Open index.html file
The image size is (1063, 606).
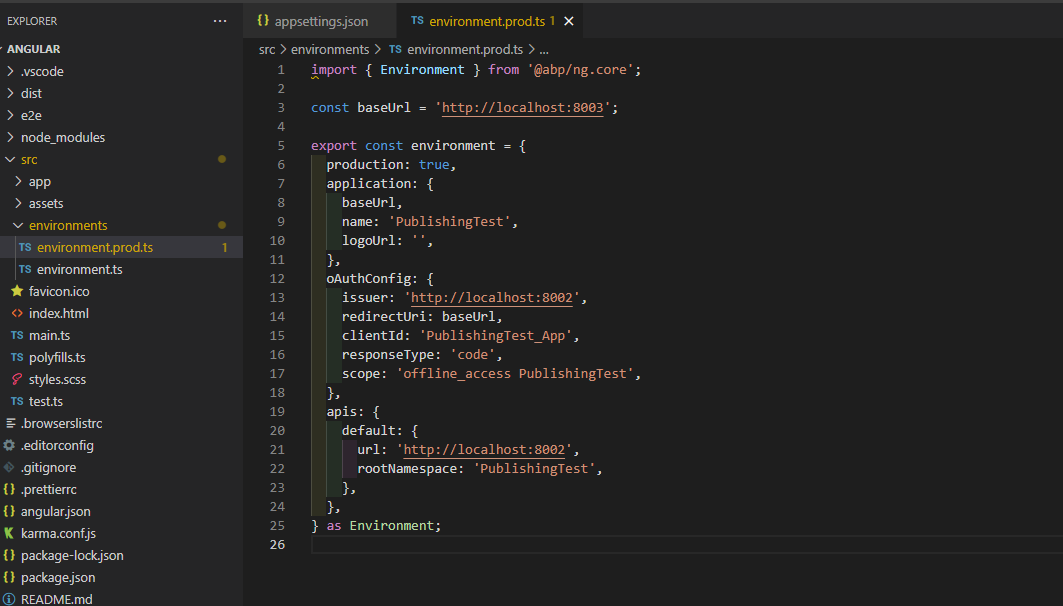coord(58,314)
